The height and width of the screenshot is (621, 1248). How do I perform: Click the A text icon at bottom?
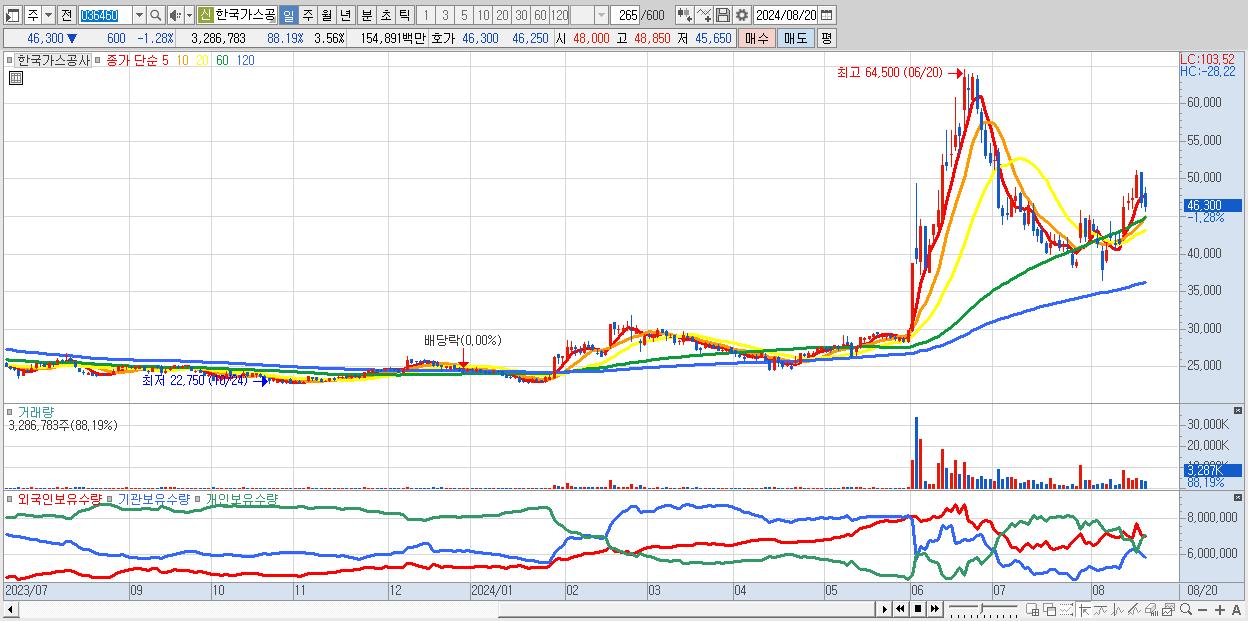click(x=1236, y=610)
